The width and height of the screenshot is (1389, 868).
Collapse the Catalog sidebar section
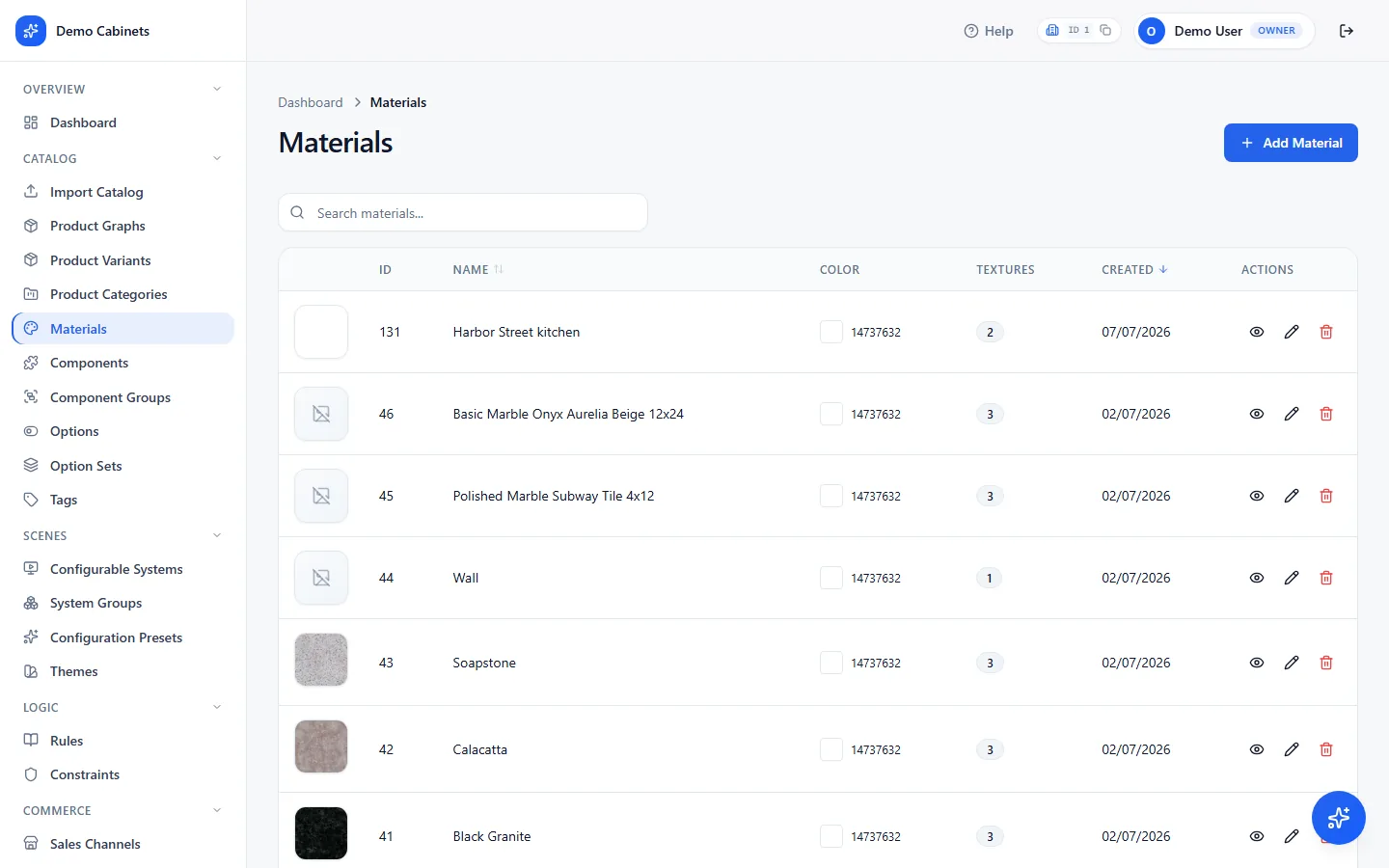[x=217, y=158]
